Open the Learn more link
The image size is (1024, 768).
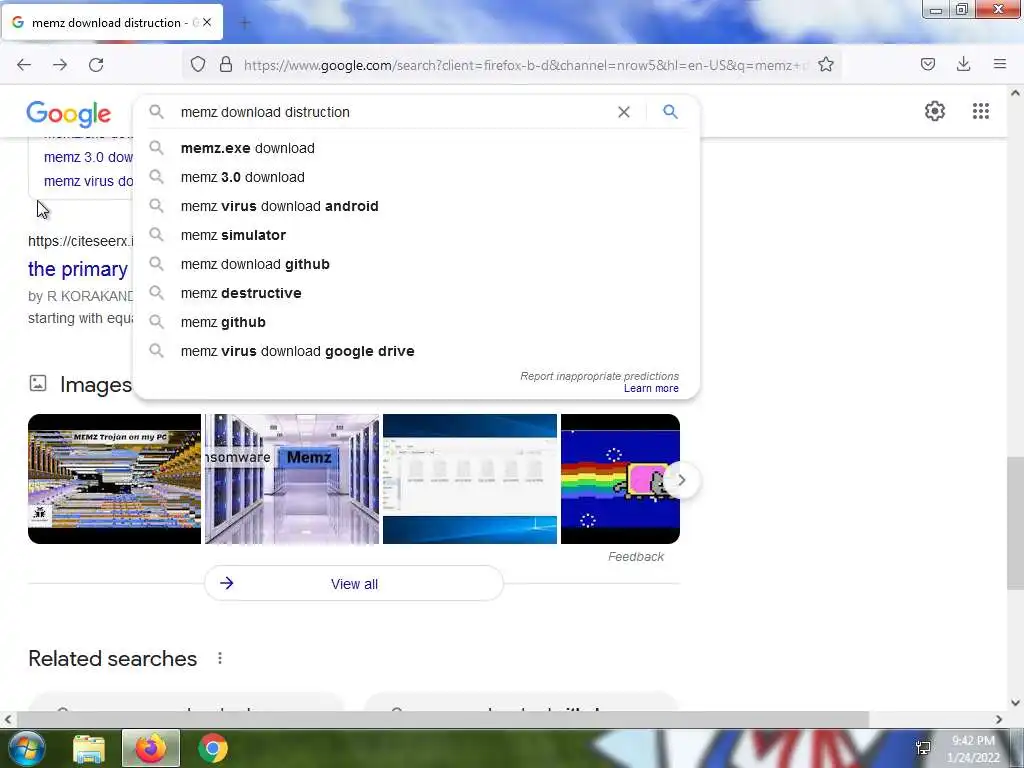[x=651, y=389]
